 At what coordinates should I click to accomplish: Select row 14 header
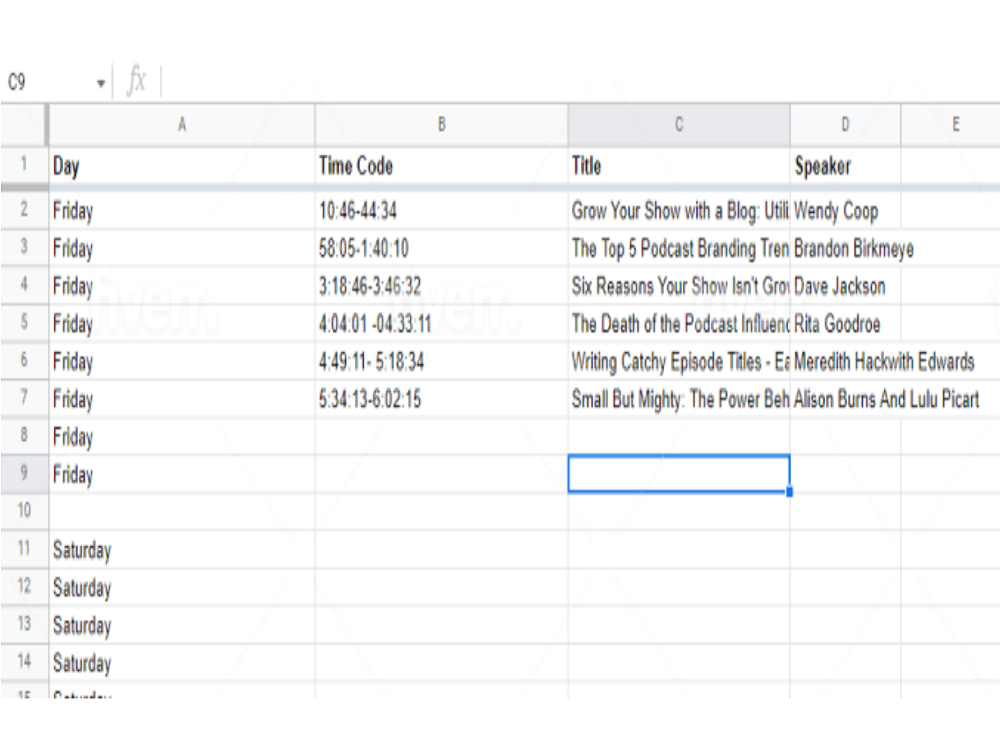24,662
